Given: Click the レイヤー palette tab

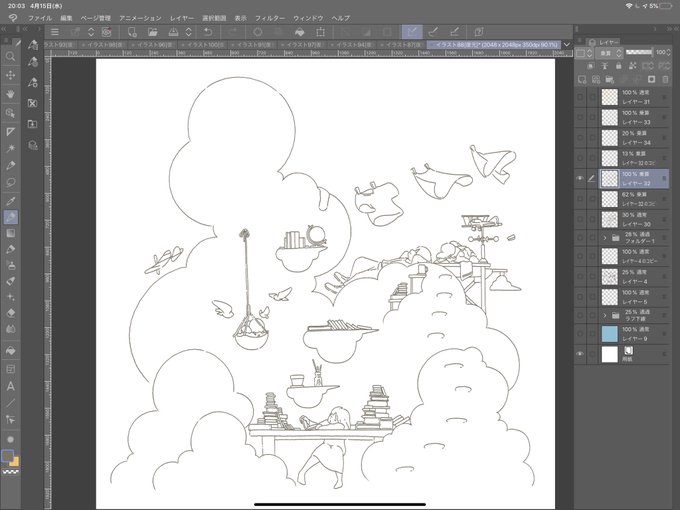Looking at the screenshot, I should point(605,42).
